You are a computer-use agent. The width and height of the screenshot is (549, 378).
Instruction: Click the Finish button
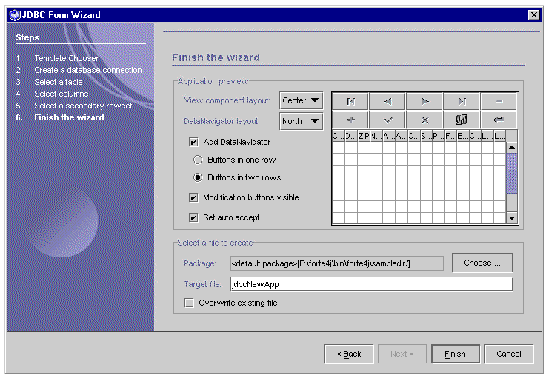click(456, 354)
